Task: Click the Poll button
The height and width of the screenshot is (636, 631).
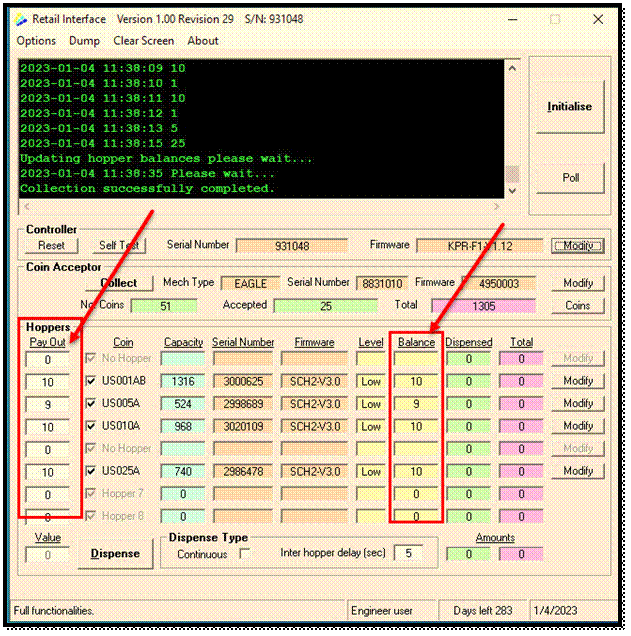Action: pyautogui.click(x=570, y=178)
